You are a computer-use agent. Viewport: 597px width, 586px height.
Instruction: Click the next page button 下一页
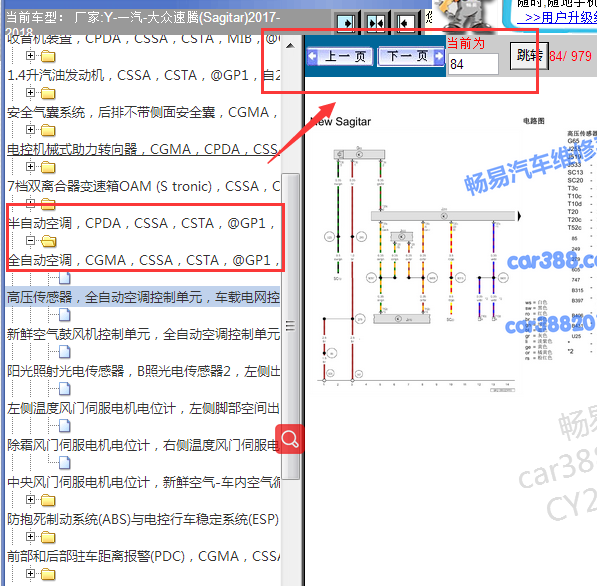click(411, 57)
